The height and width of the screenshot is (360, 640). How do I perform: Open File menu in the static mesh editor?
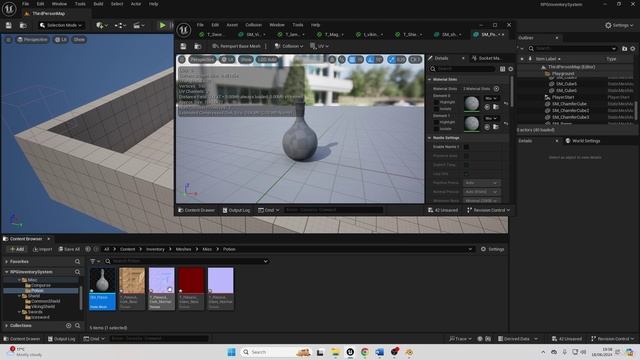[200, 25]
